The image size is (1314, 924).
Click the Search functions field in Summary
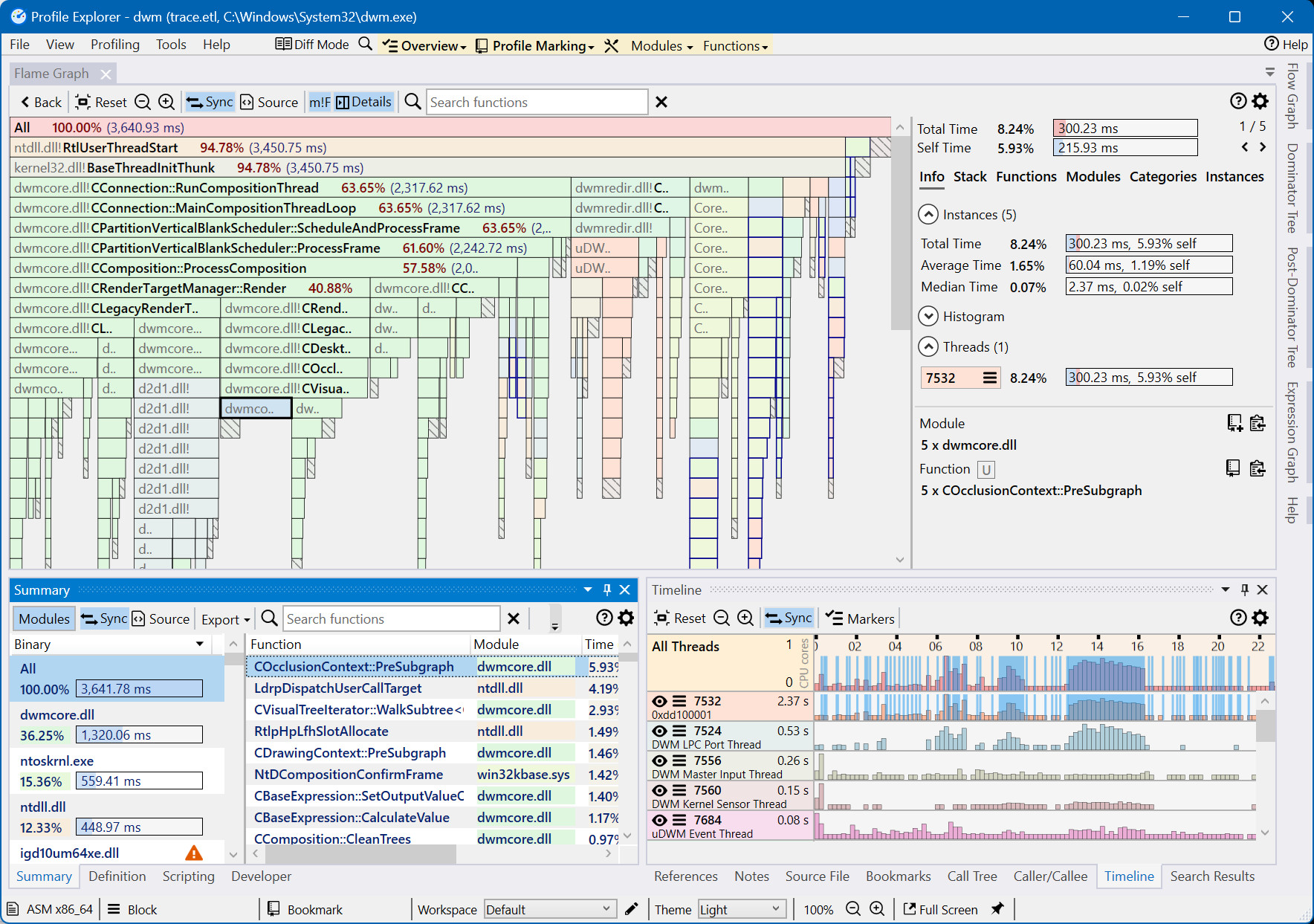click(391, 618)
